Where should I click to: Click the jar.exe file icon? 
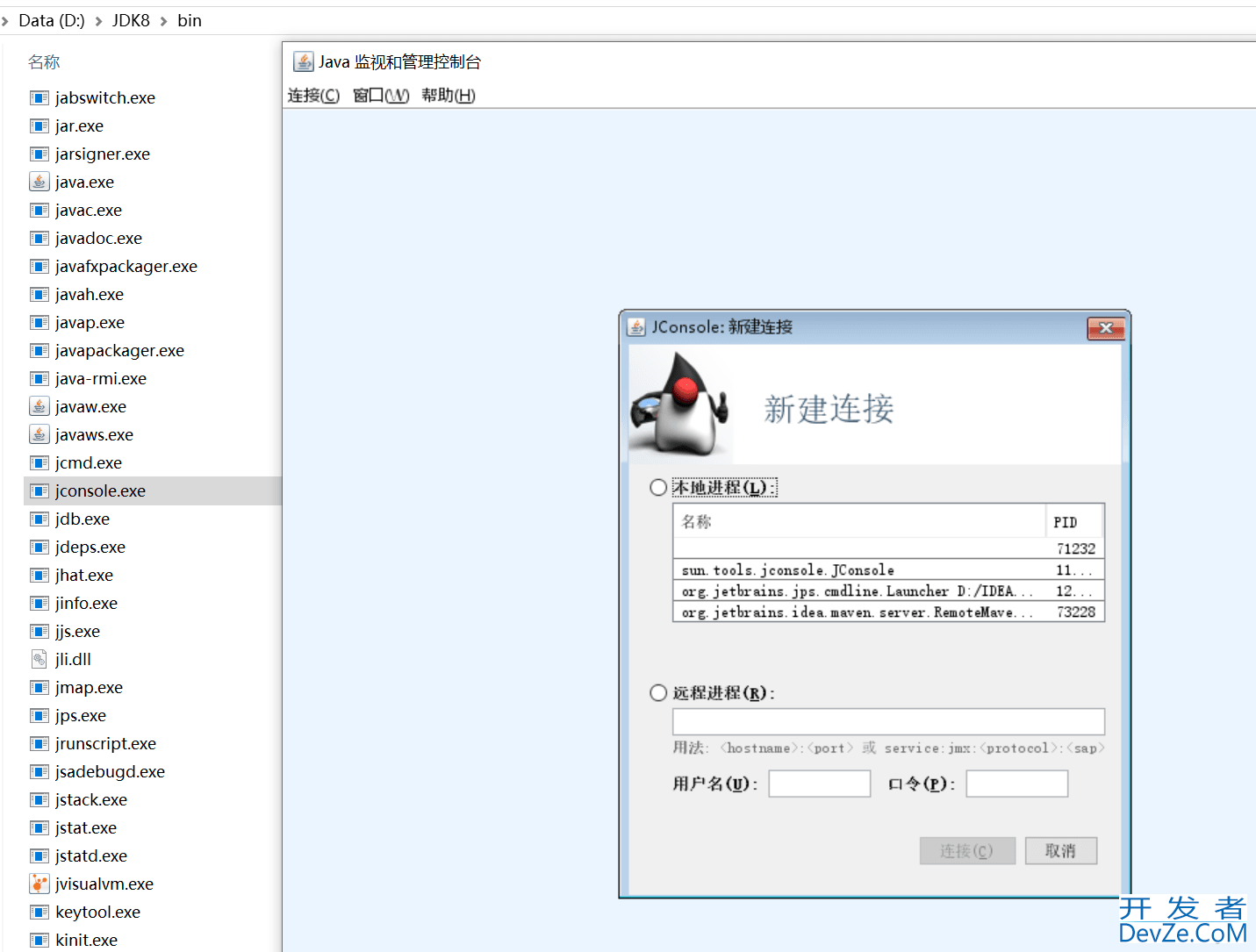click(39, 126)
